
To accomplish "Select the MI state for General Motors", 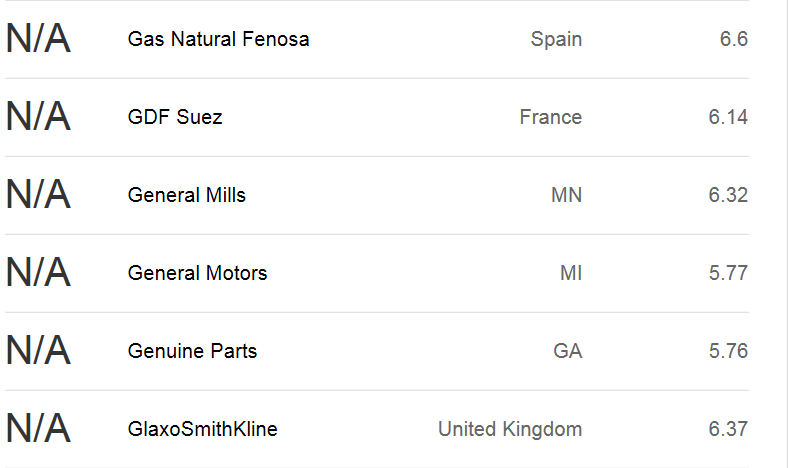I will pos(571,274).
